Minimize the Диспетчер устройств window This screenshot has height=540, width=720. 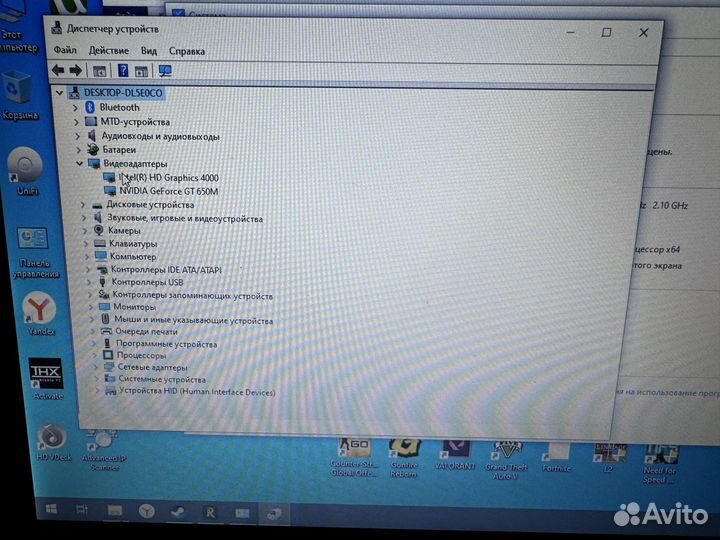pos(570,32)
